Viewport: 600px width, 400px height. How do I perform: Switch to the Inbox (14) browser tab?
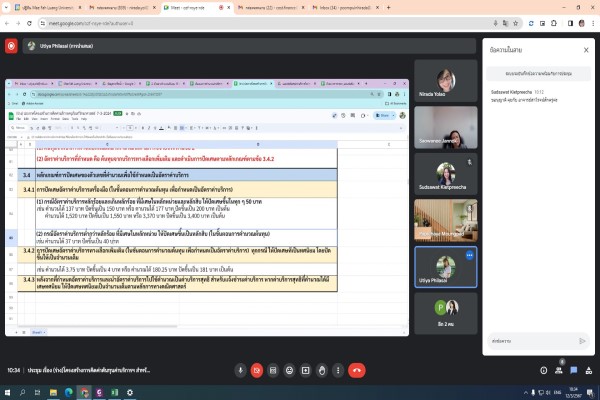tap(346, 7)
